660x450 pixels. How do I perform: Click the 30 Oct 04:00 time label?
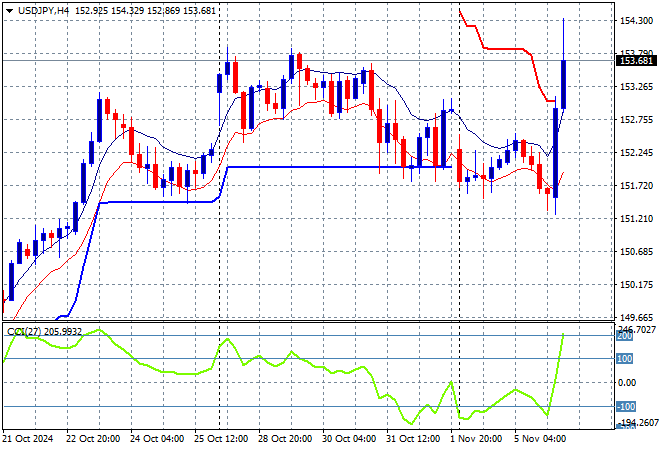point(349,439)
